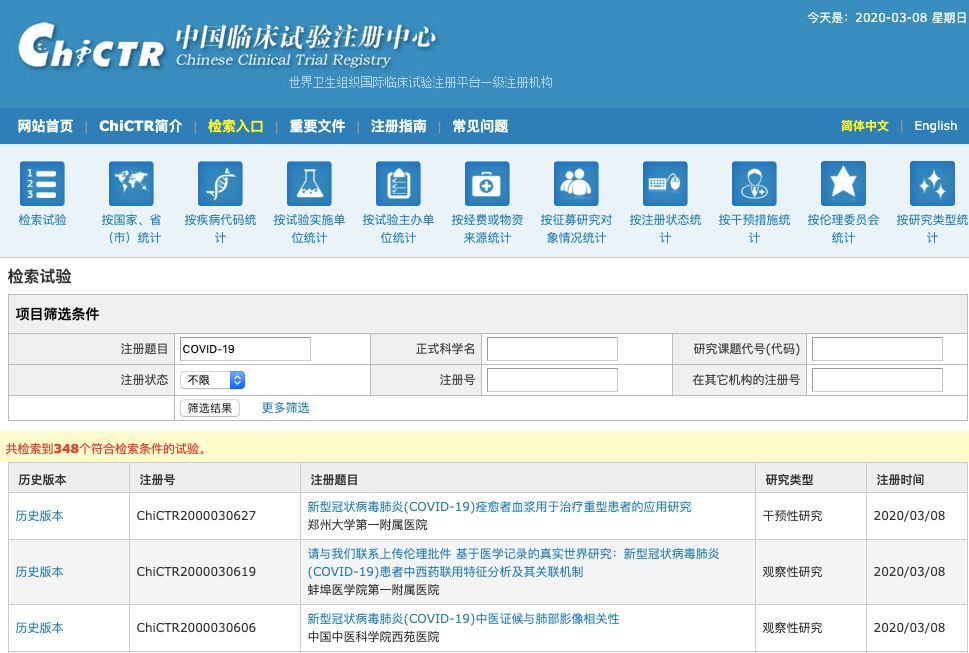Open the doctor intervention statistics icon
969x653 pixels.
[x=754, y=184]
